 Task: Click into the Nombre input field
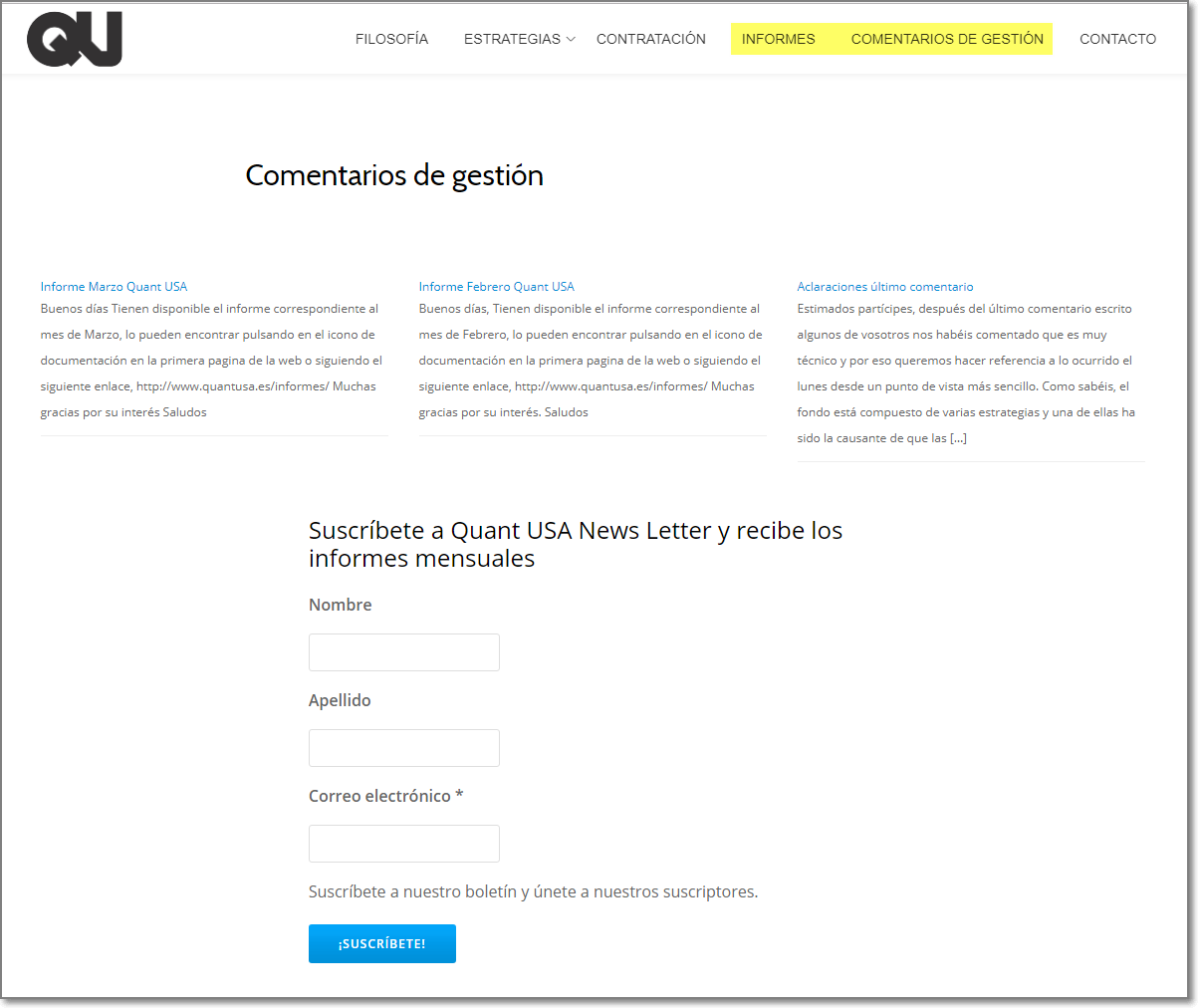(404, 652)
